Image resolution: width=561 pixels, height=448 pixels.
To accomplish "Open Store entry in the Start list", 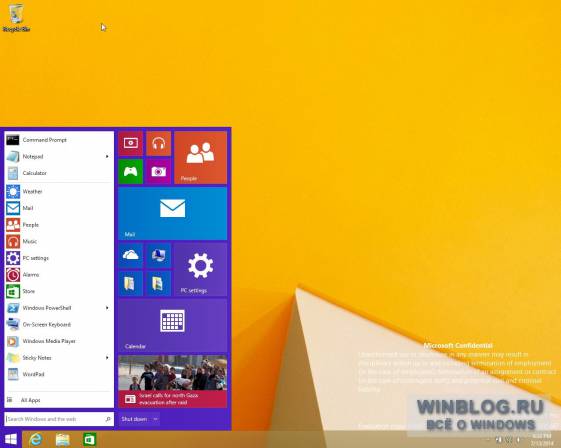I will (x=59, y=291).
